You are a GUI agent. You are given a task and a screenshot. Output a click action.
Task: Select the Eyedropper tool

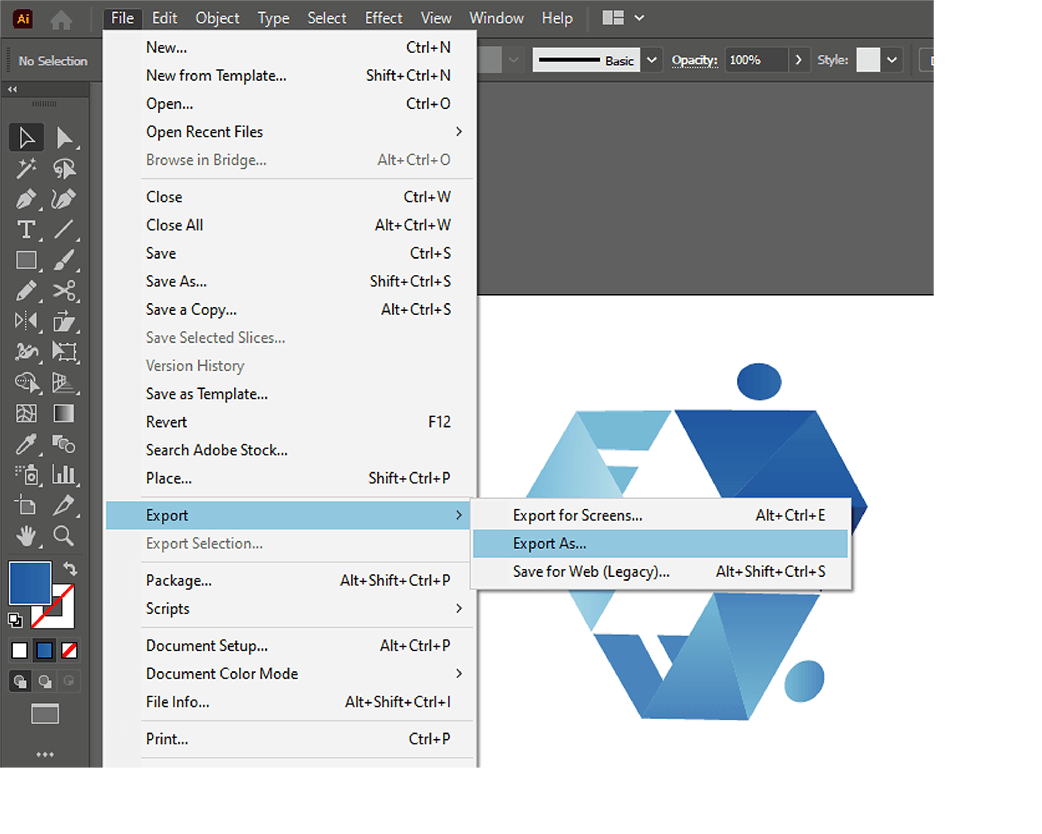(x=26, y=444)
